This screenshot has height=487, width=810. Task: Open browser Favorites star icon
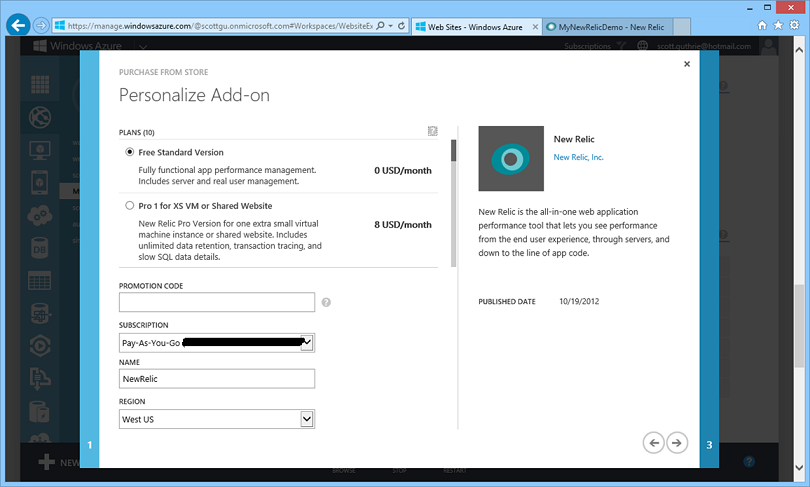click(778, 25)
